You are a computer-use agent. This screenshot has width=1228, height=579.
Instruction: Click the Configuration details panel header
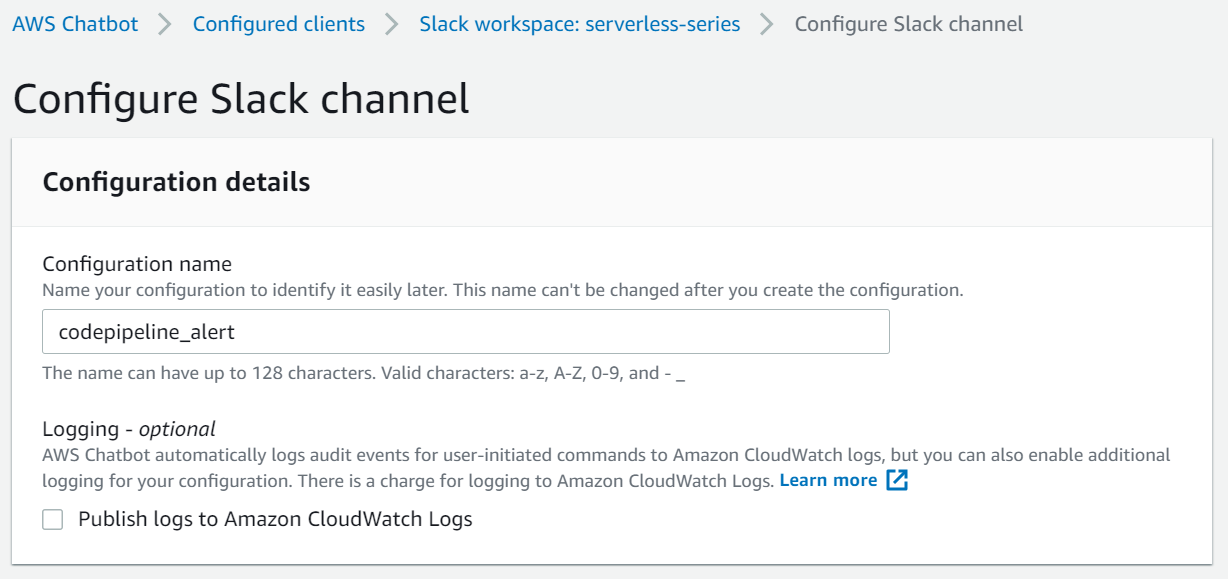(x=176, y=182)
